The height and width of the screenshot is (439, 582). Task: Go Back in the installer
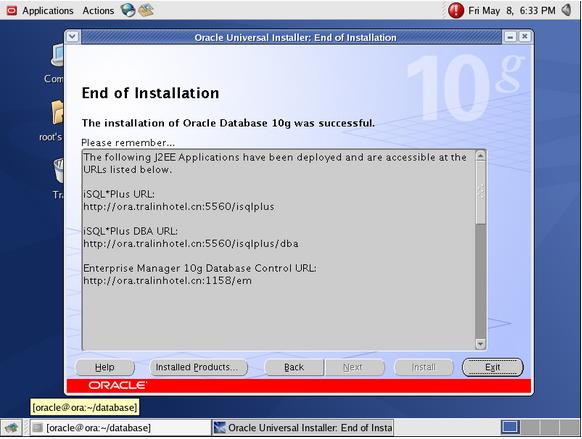coord(294,367)
